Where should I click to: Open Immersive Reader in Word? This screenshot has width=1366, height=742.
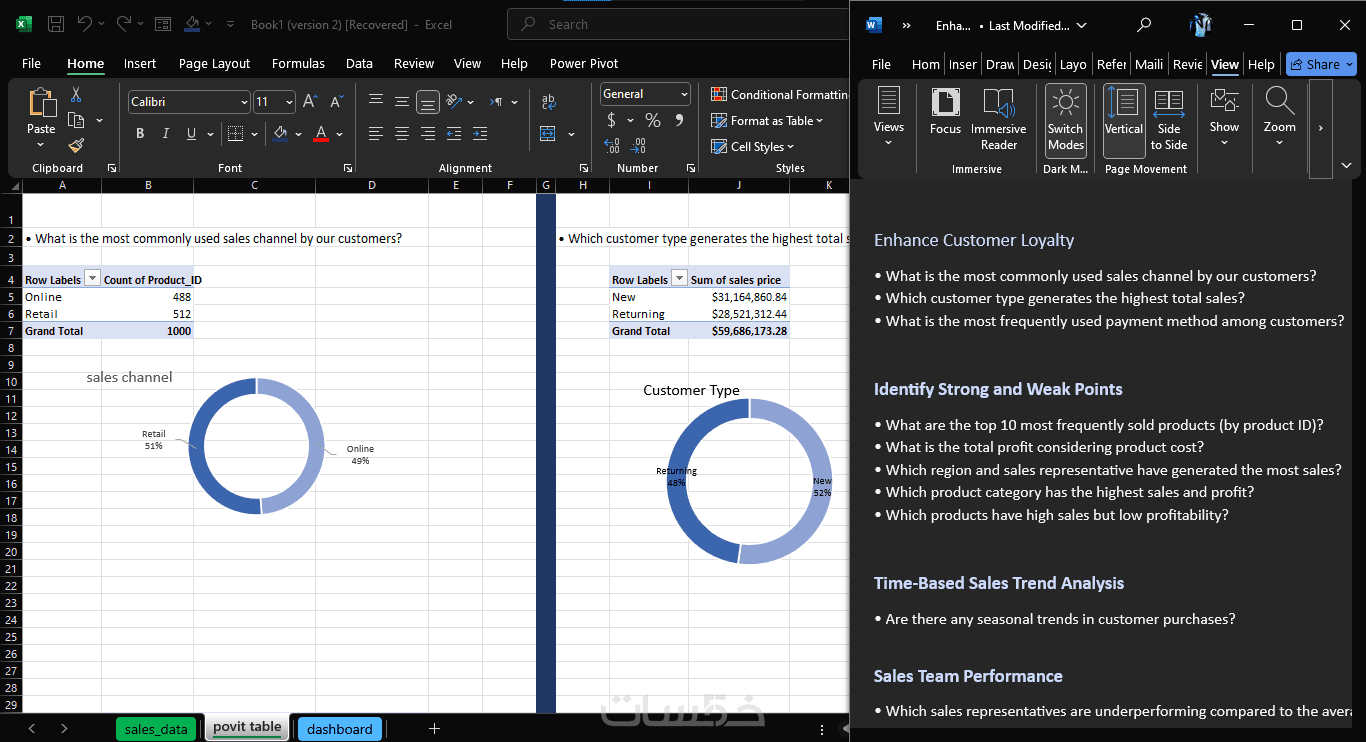point(998,120)
